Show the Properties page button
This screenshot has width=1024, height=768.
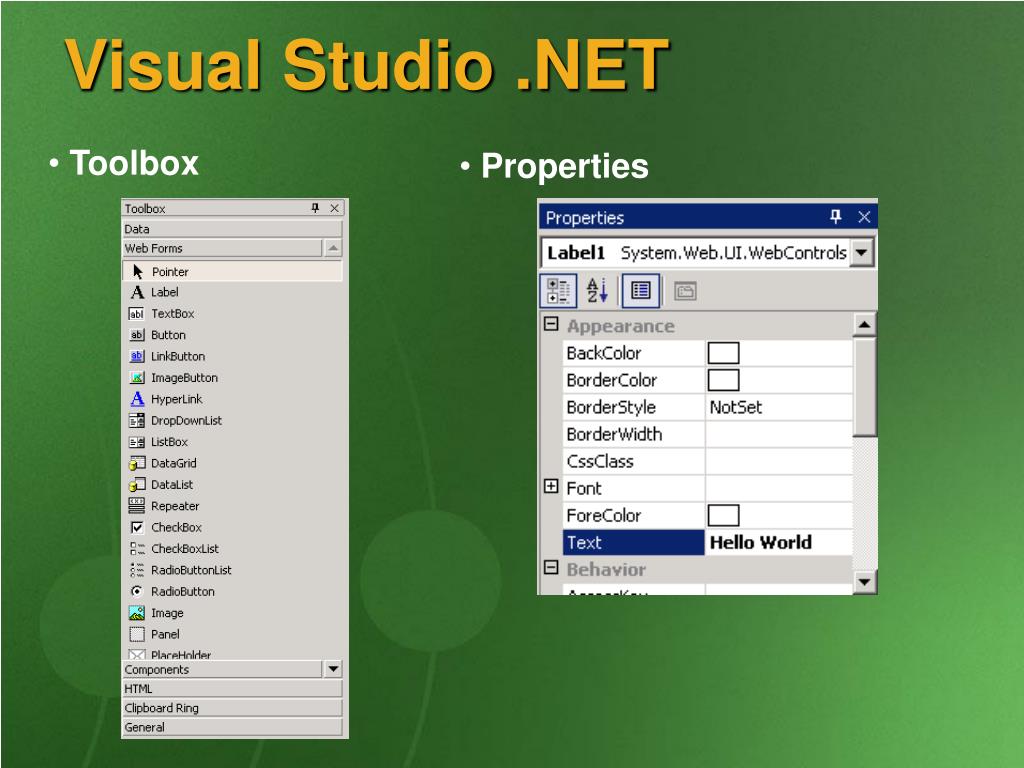click(641, 291)
